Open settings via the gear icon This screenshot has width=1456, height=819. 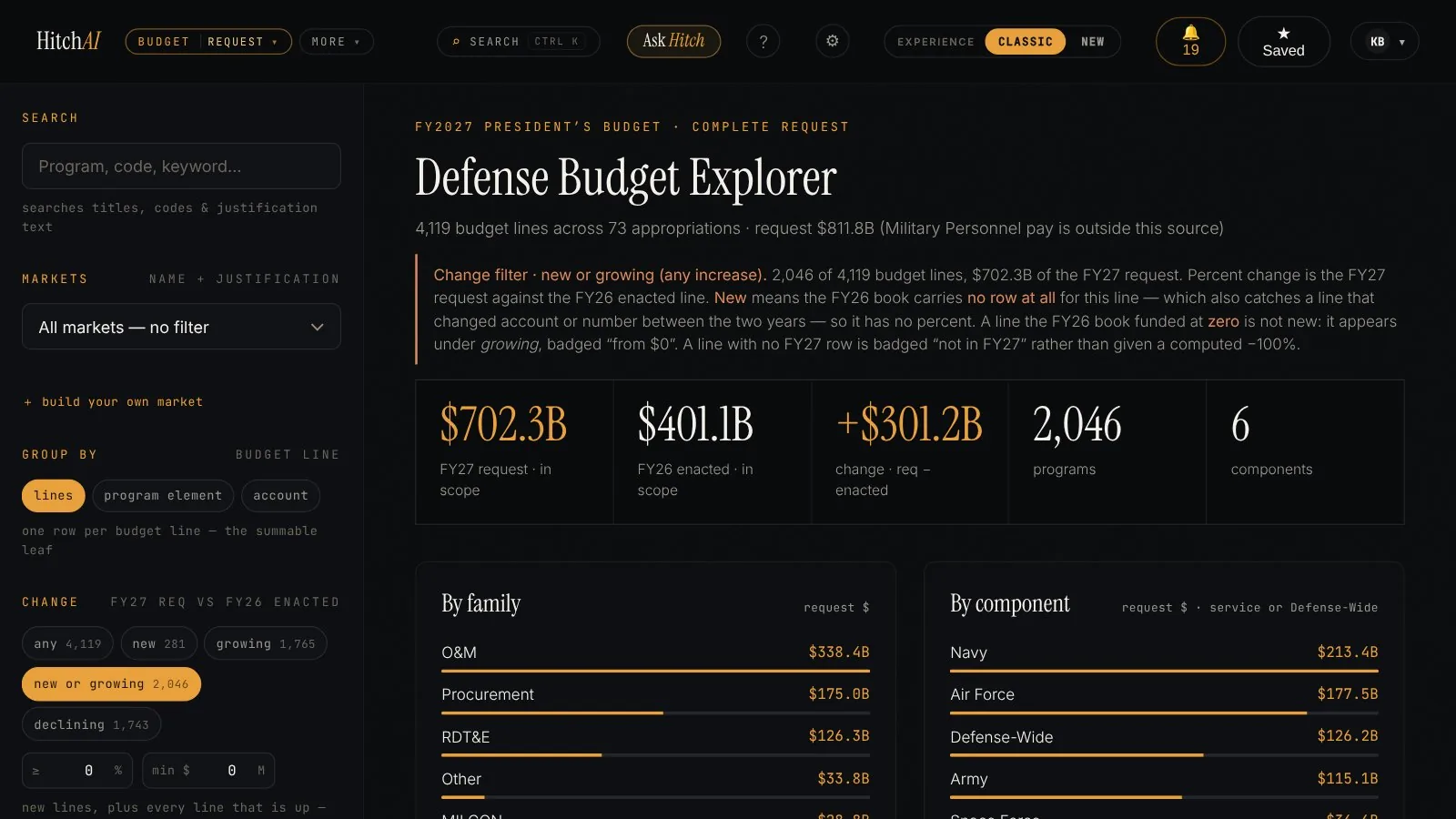(832, 41)
